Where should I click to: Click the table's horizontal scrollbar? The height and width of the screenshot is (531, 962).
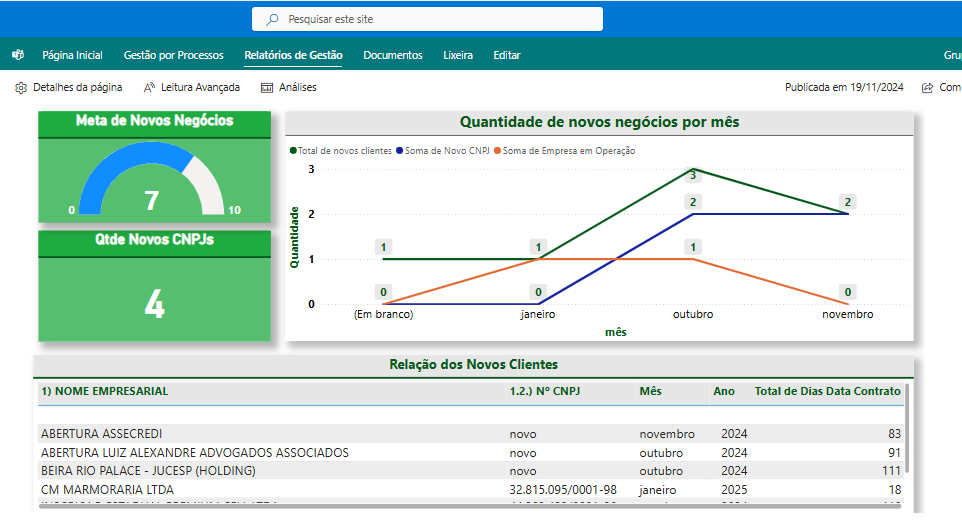[469, 506]
